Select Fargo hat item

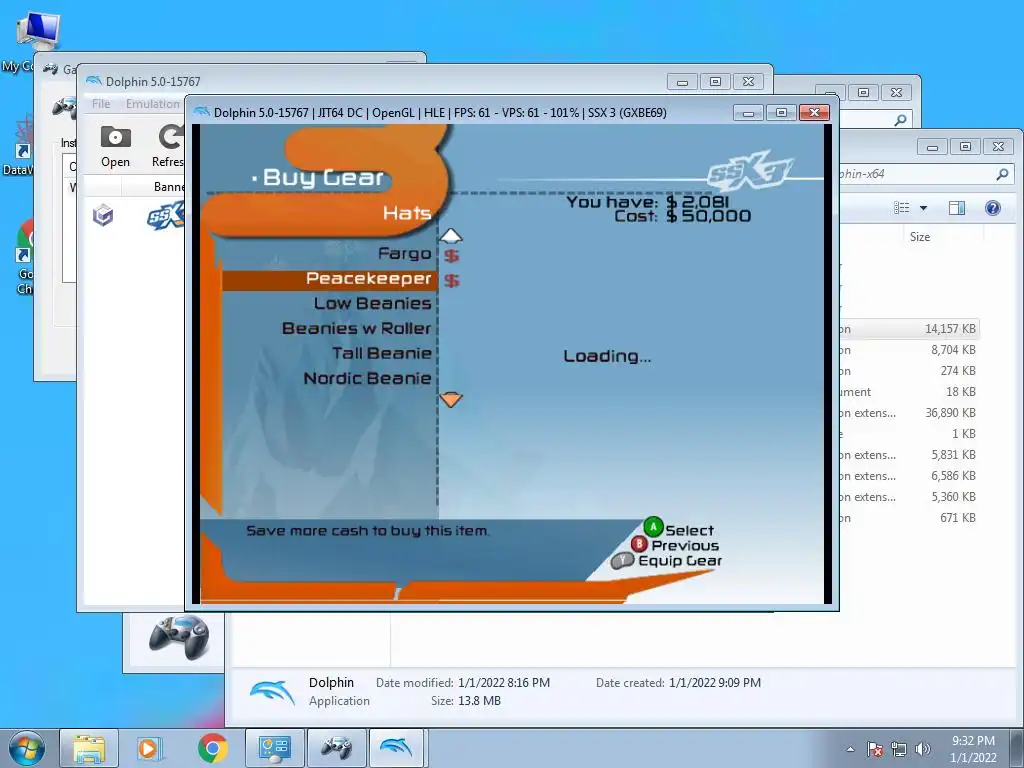(404, 253)
